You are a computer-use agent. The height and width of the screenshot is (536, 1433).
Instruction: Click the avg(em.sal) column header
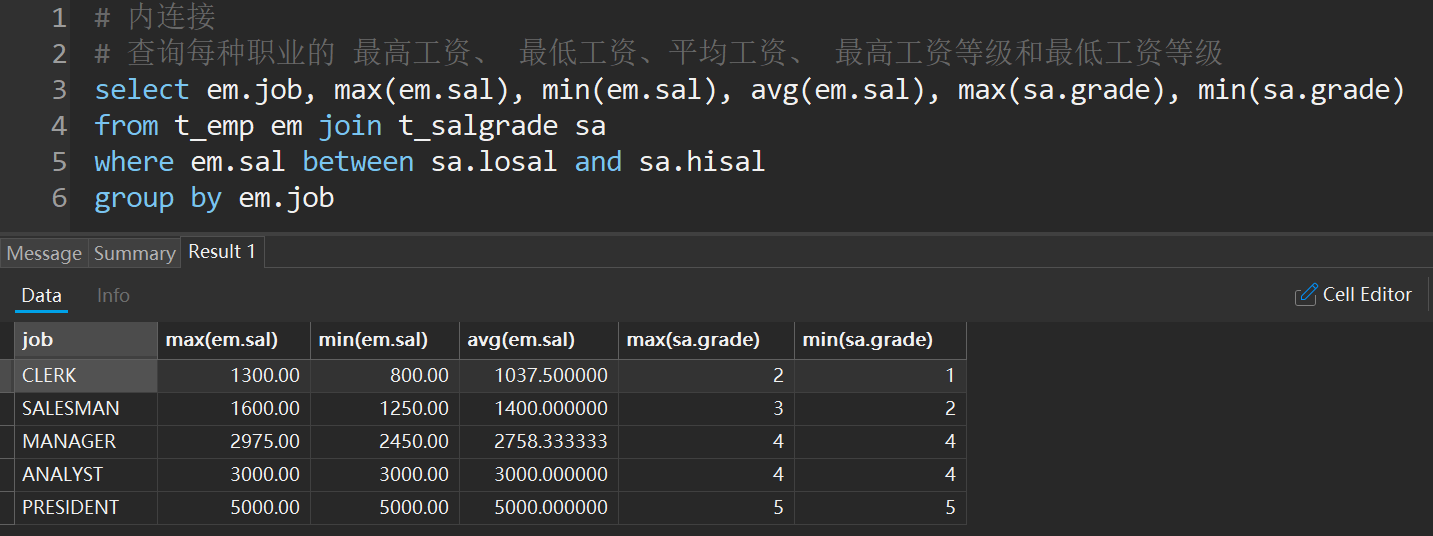pos(539,340)
